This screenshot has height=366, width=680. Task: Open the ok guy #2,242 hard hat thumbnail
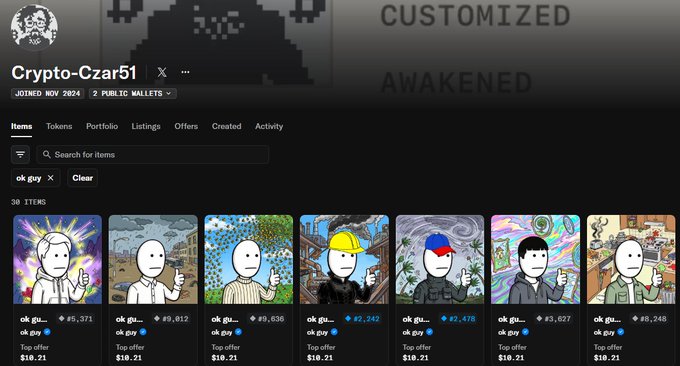[344, 259]
